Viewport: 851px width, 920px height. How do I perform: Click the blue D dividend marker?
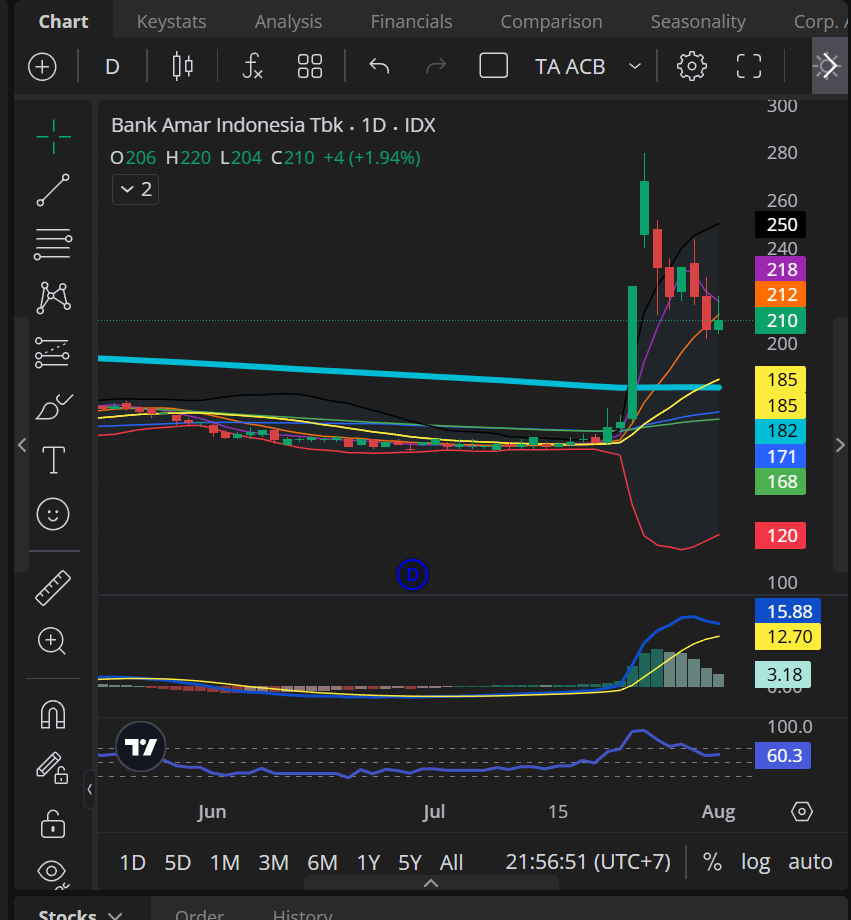pos(412,575)
